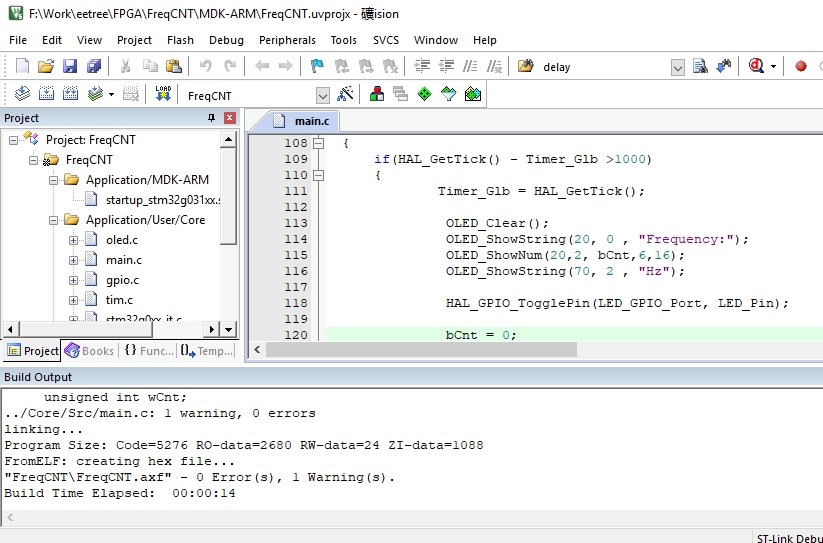Open Options for Target magic wand
This screenshot has height=543, width=823.
tap(346, 94)
